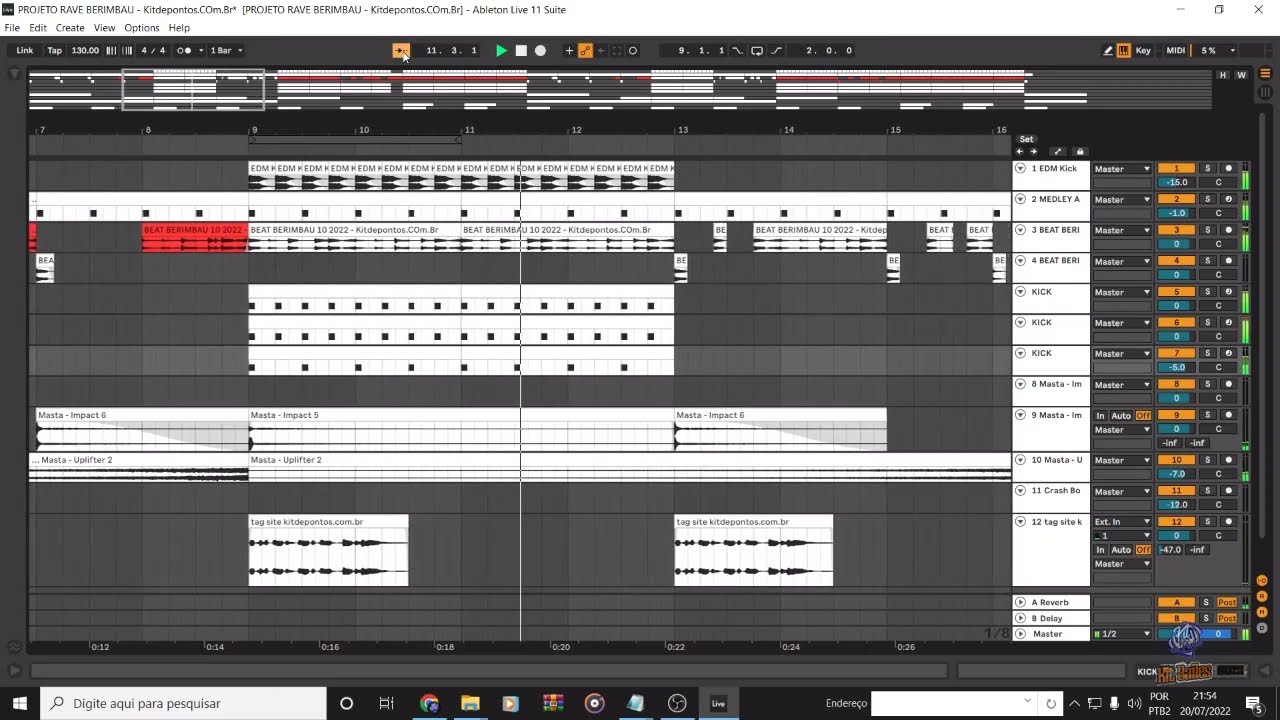The image size is (1280, 720).
Task: Set track 12 monitor to Auto
Action: tap(1121, 550)
